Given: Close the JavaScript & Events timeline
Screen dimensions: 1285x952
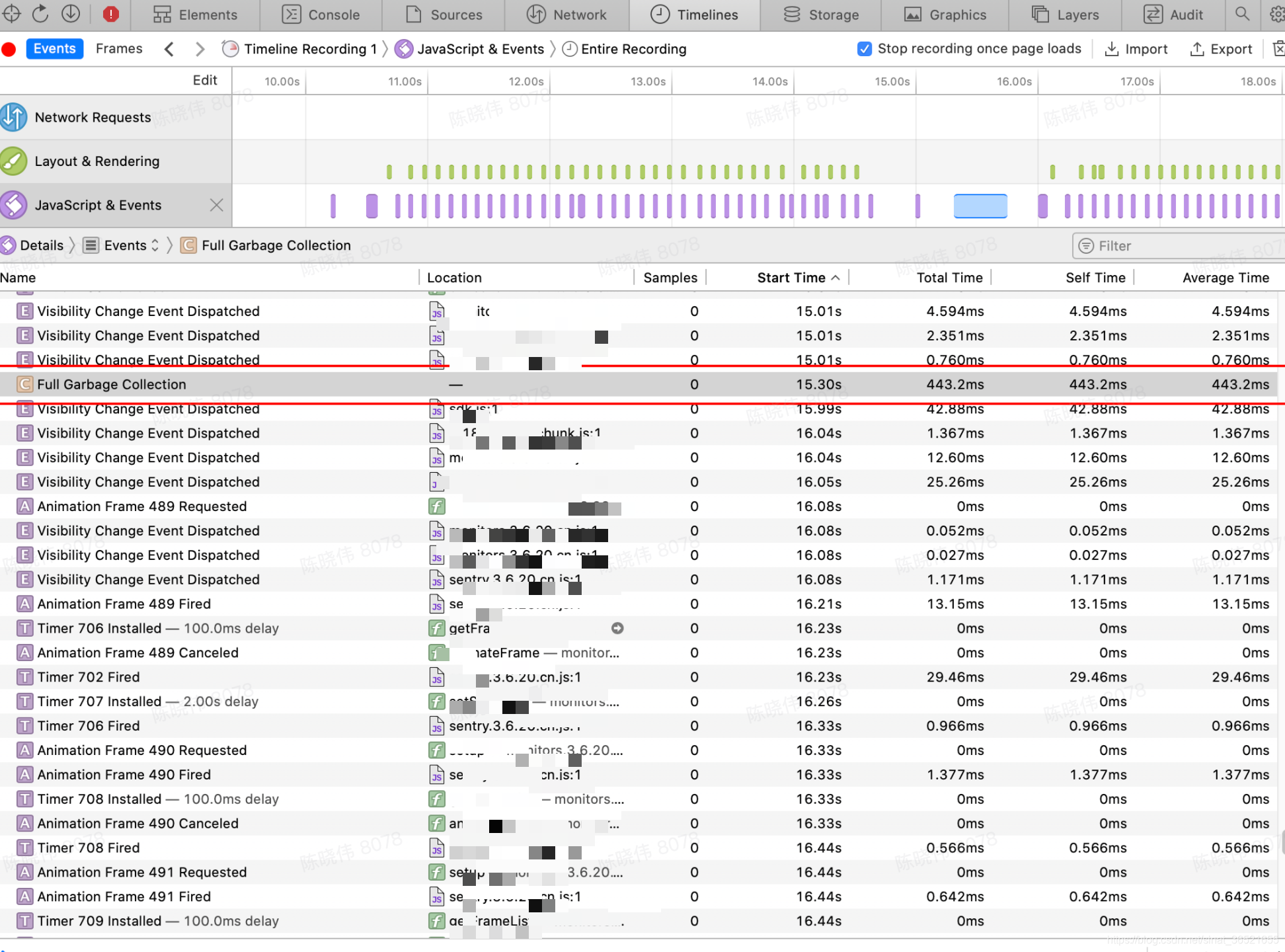Looking at the screenshot, I should (x=216, y=205).
